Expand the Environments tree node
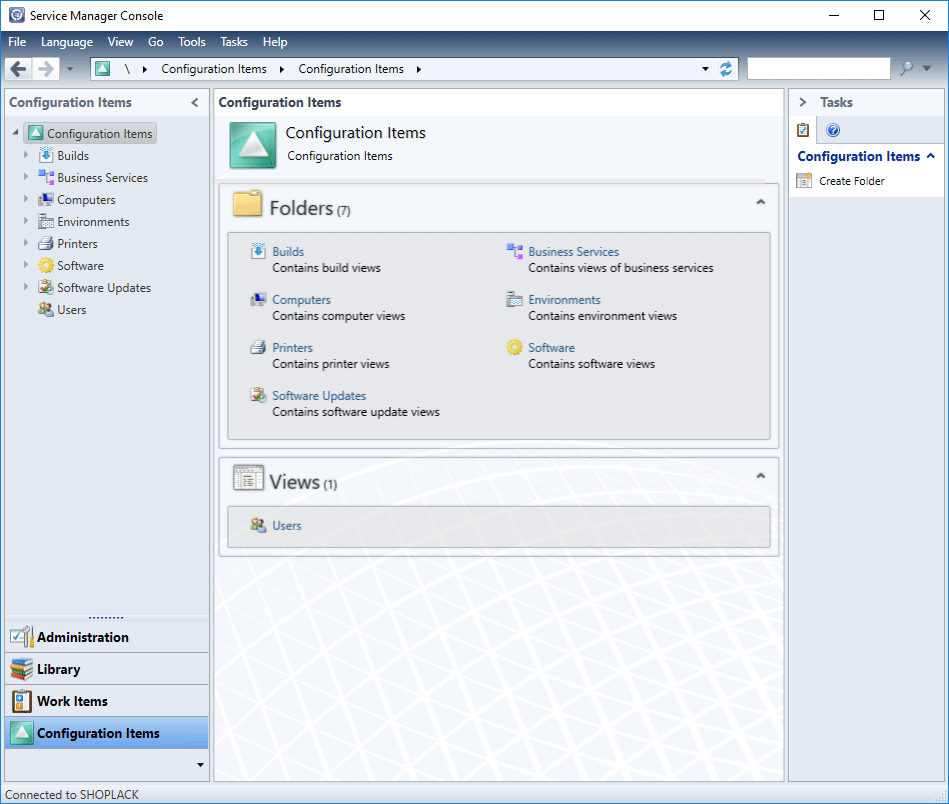 26,221
